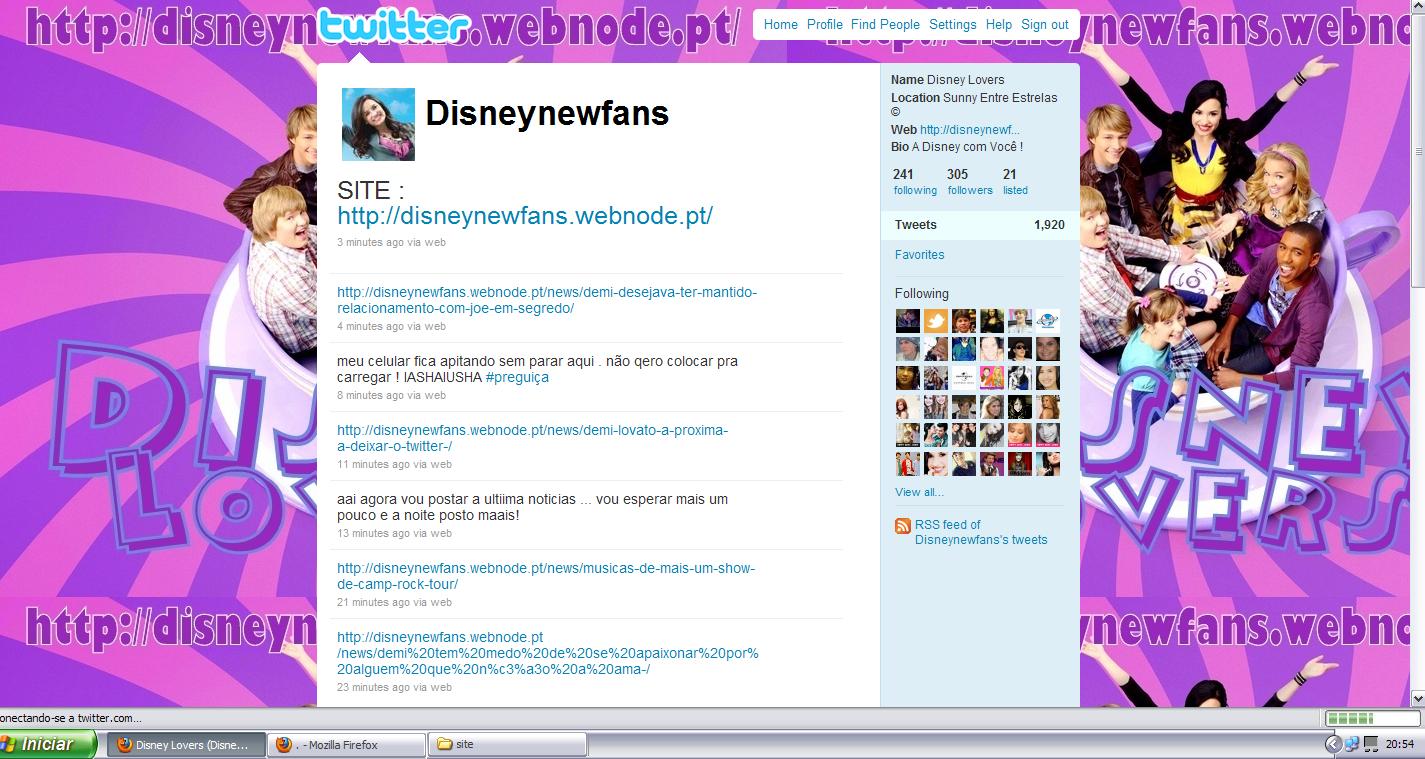Click the vertical scrollbar down arrow
Screen dimensions: 1425x759
pos(1418,698)
